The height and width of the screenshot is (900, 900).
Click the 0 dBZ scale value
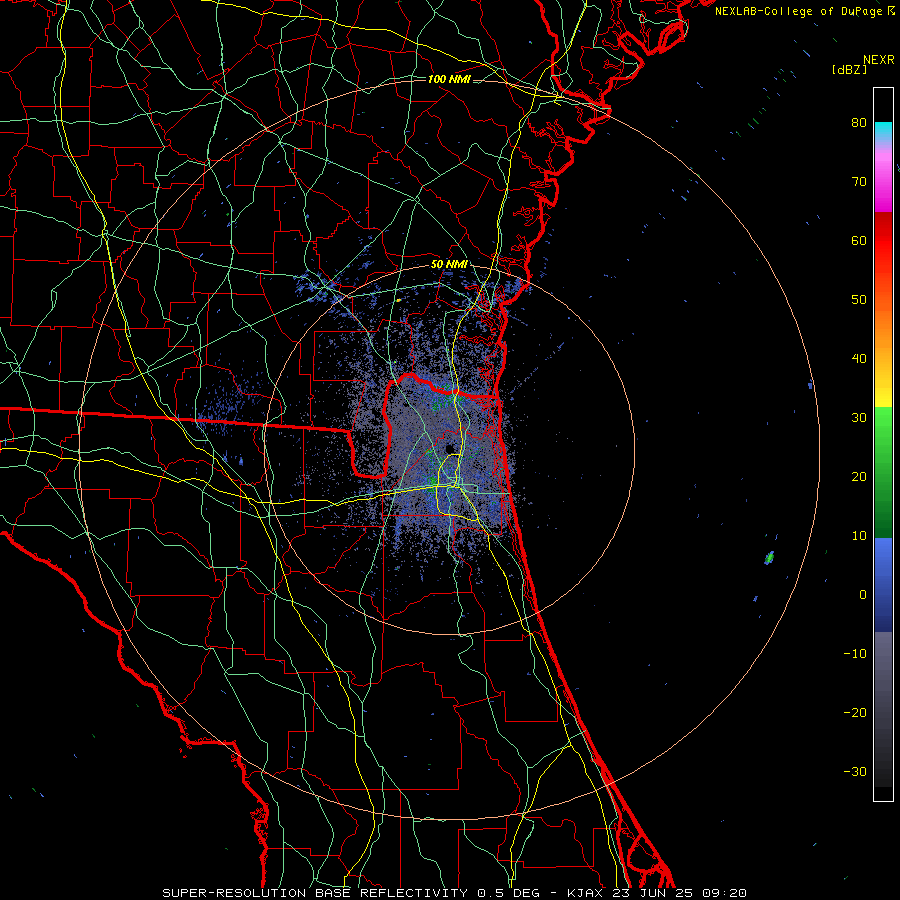[863, 595]
